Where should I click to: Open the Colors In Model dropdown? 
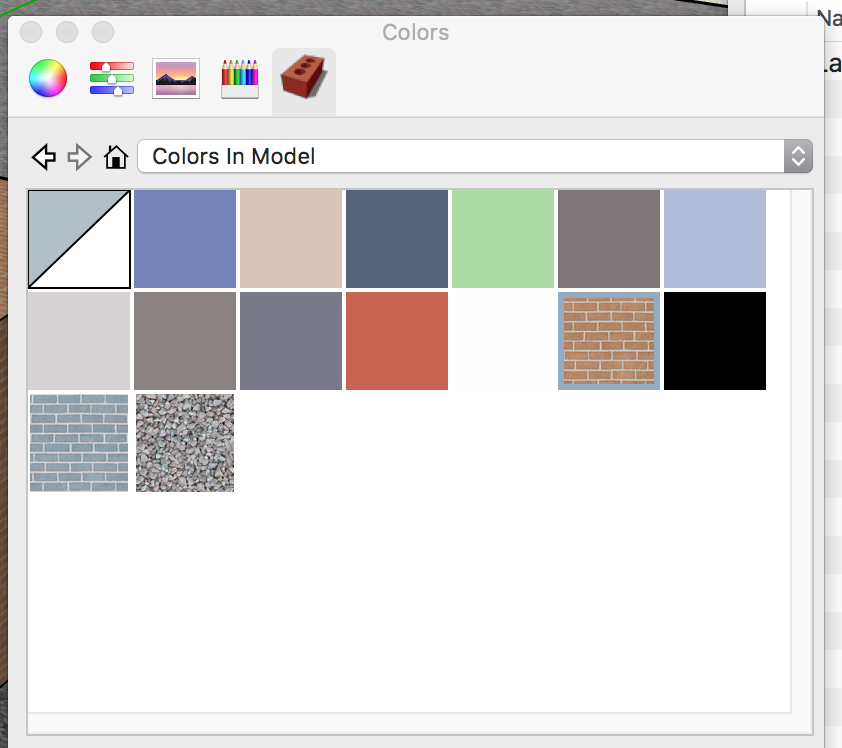(475, 156)
